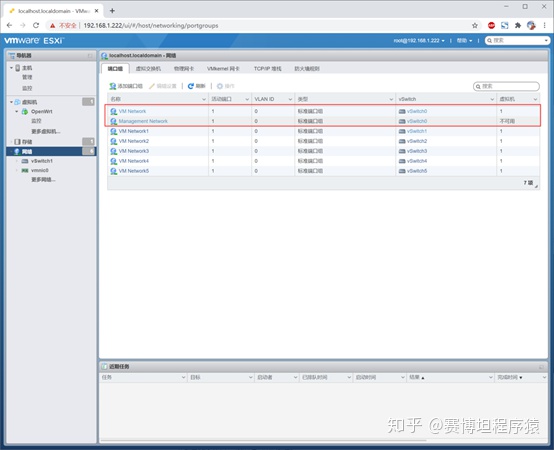Viewport: 554px width, 450px height.
Task: Open the header search box dropdown arrow
Action: 546,41
